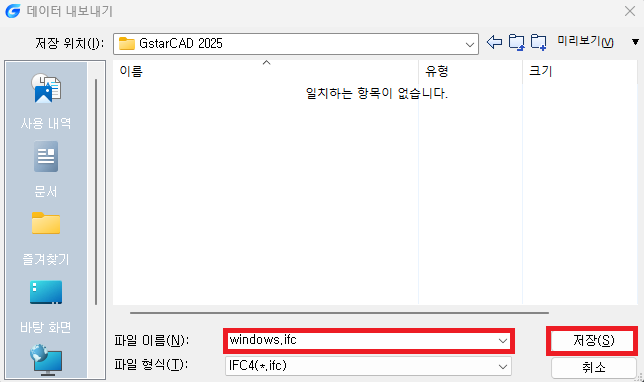Expand the 저장 위치 location dropdown
The height and width of the screenshot is (382, 644).
coord(469,44)
